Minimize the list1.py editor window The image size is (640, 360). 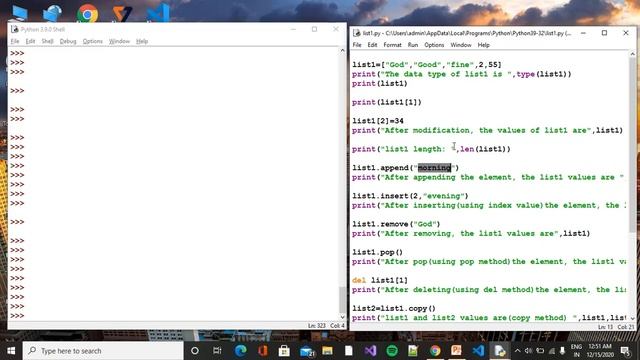(583, 33)
